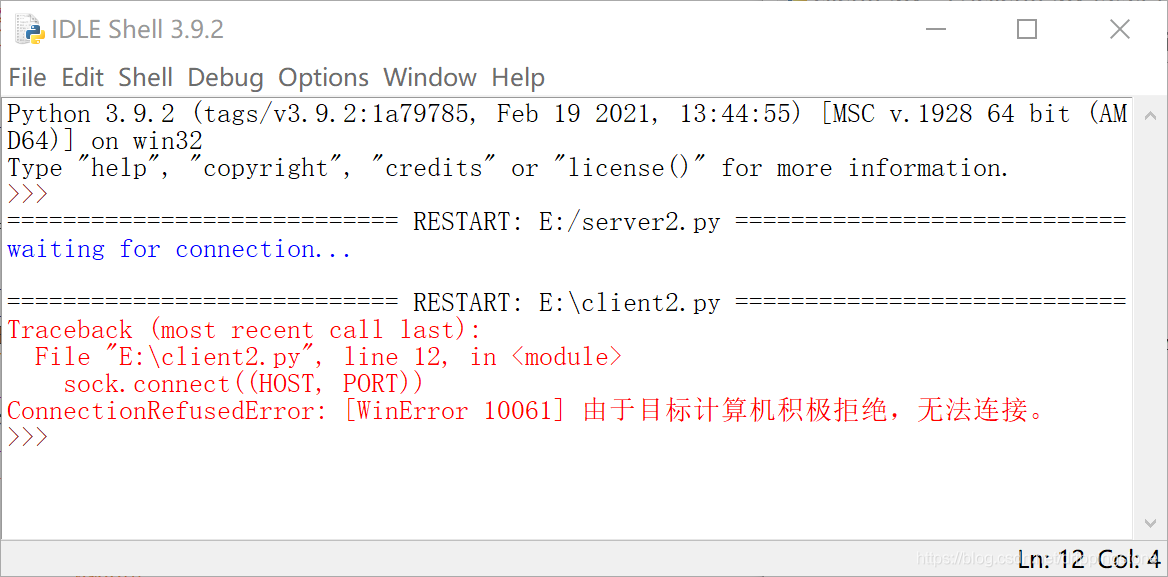Screen dimensions: 1168x577
Task: Click the scrollbar down arrow
Action: pos(1152,522)
